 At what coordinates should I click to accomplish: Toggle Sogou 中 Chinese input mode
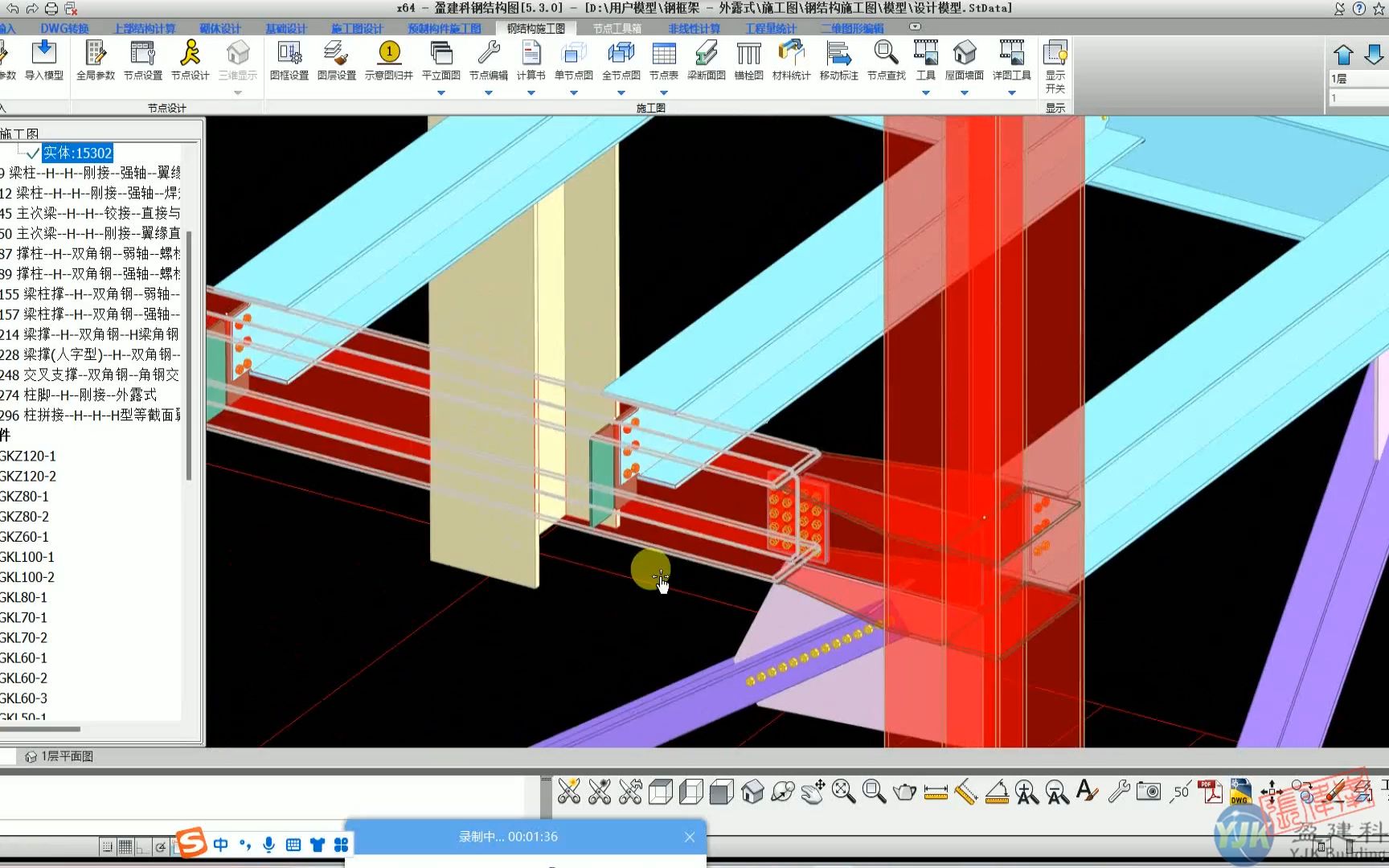(x=221, y=845)
